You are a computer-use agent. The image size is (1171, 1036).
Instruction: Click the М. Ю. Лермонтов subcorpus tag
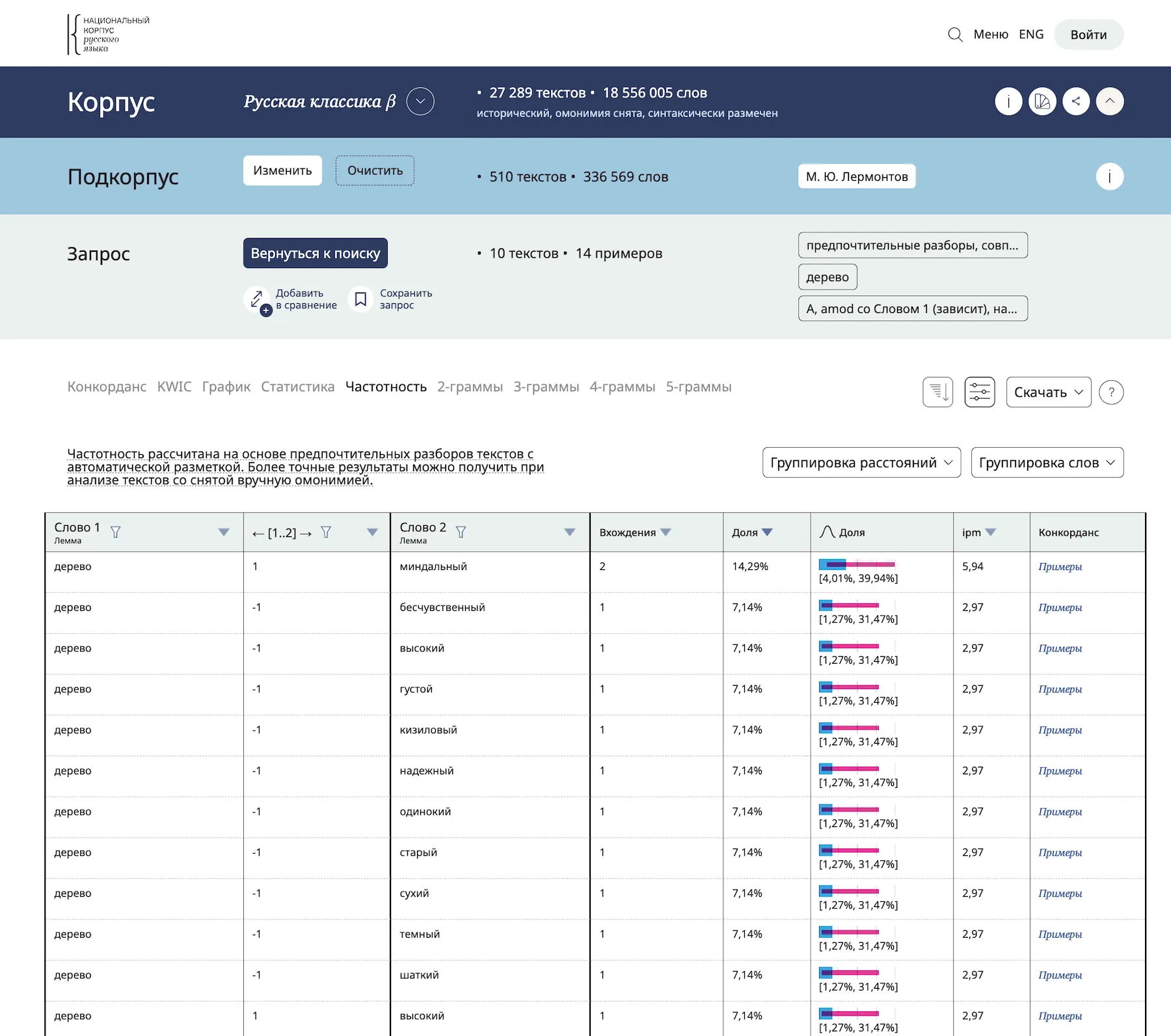click(x=857, y=176)
